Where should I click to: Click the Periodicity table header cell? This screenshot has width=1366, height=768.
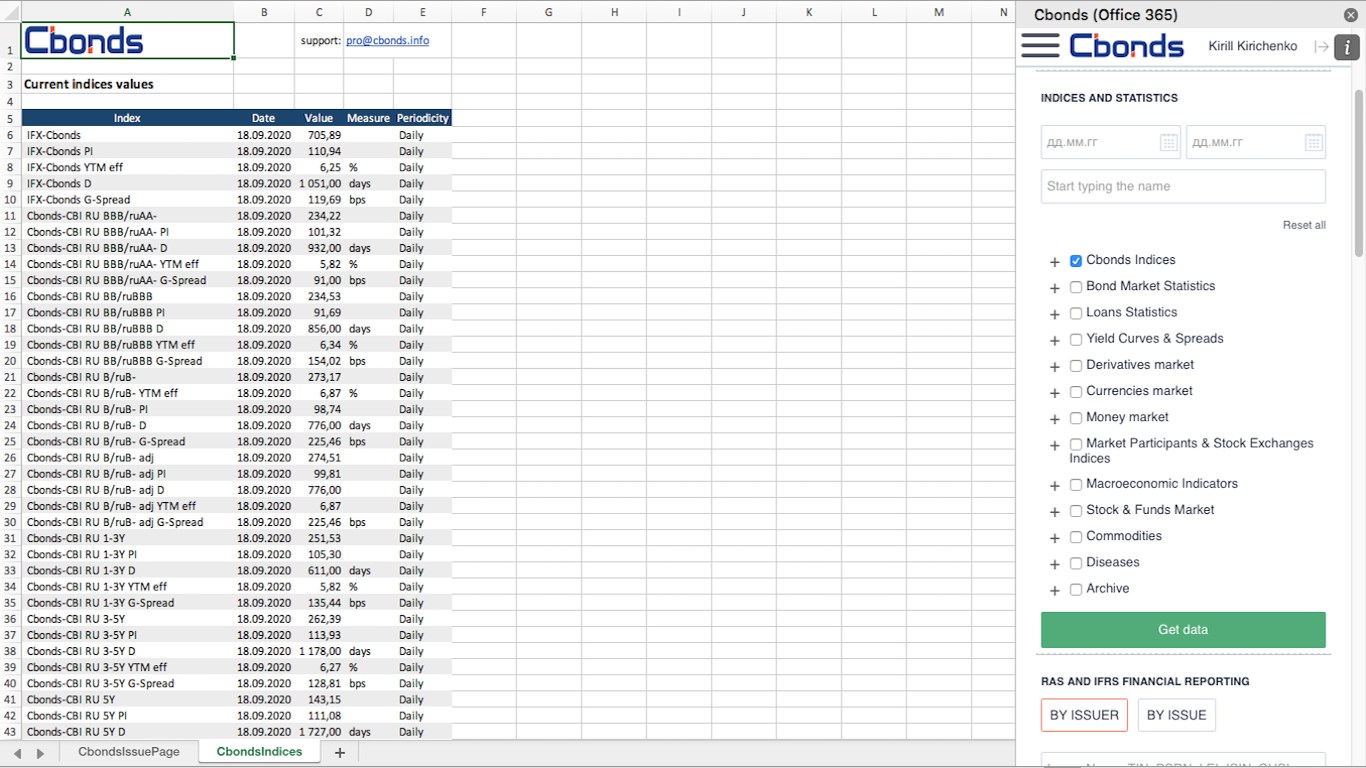pyautogui.click(x=422, y=118)
